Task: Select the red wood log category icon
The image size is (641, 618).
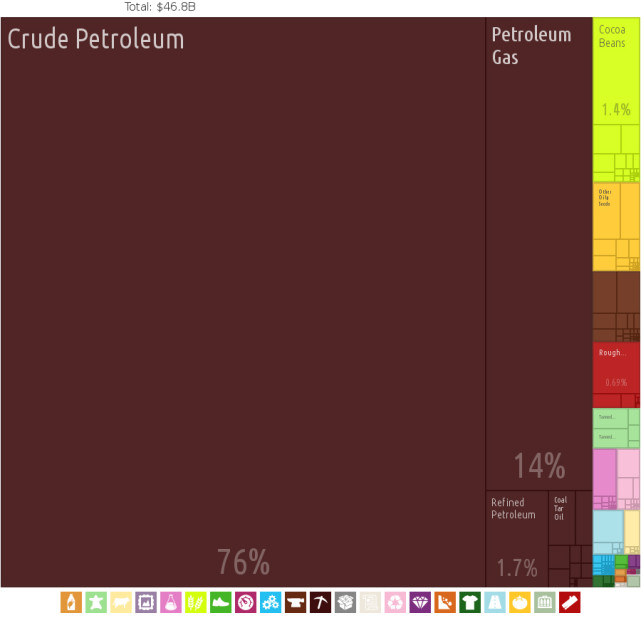Action: tap(570, 602)
